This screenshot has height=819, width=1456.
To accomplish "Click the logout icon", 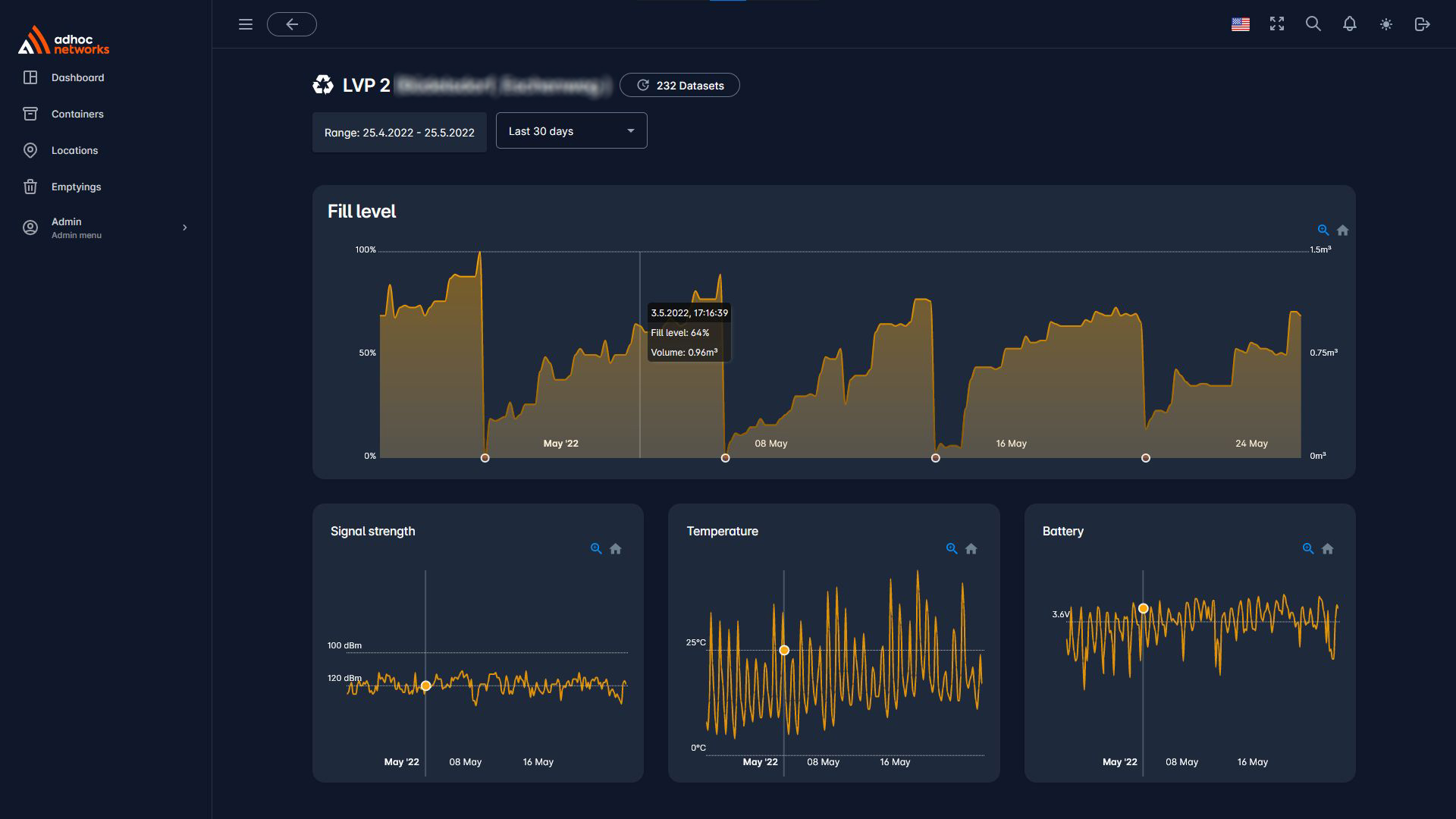I will (1423, 24).
